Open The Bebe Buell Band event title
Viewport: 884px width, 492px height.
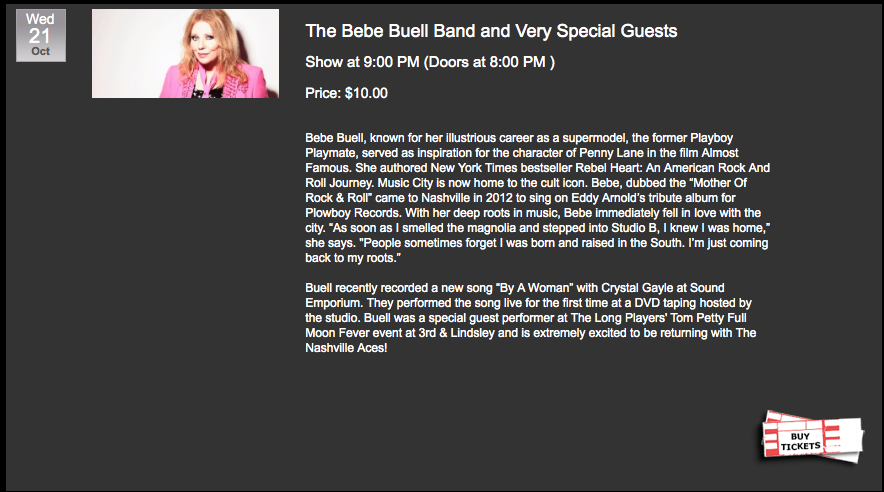click(x=491, y=32)
